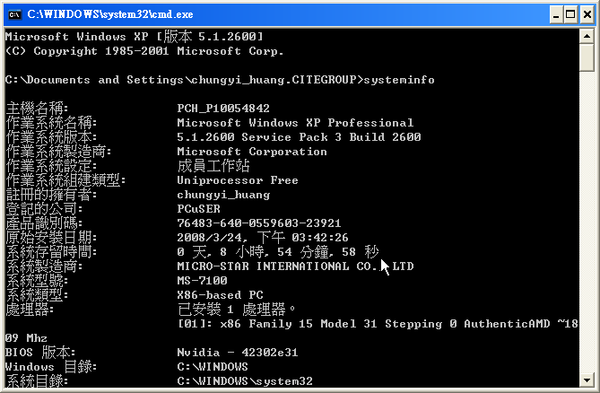Click 'Microsoft Corporation' manufacturer value
Image resolution: width=600 pixels, height=393 pixels.
click(x=252, y=152)
